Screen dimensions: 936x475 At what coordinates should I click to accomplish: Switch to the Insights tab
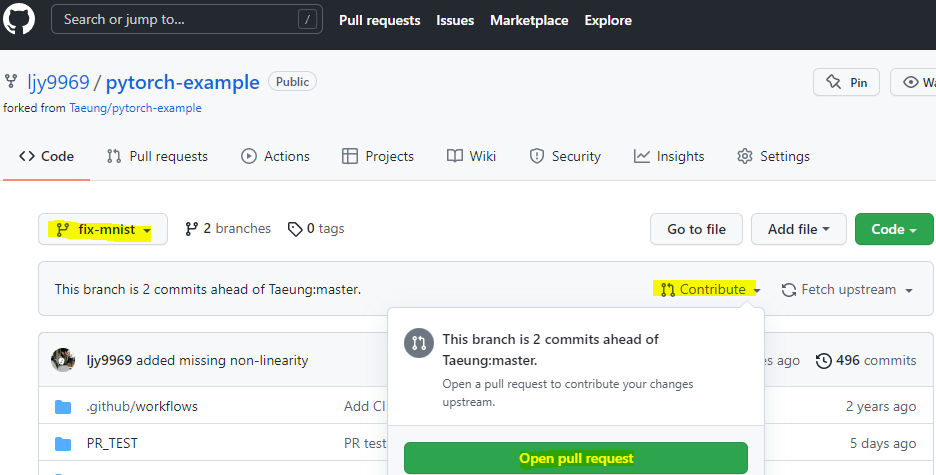pyautogui.click(x=669, y=156)
